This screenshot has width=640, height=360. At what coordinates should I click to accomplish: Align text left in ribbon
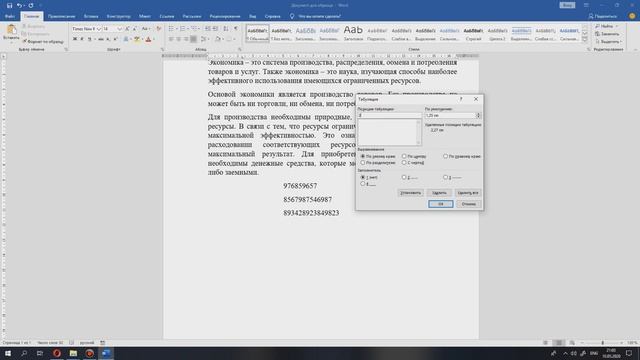[x=171, y=39]
